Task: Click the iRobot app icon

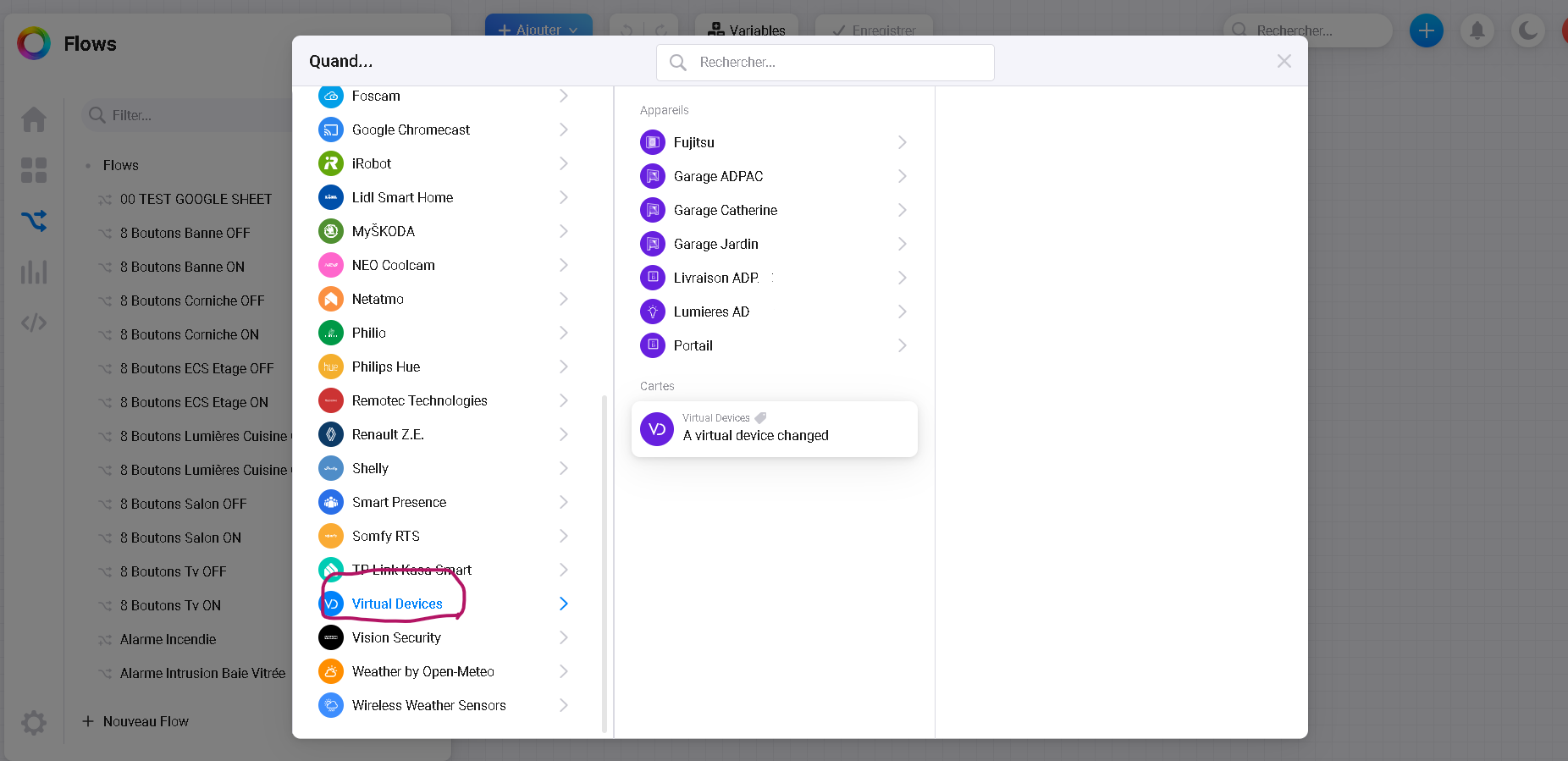Action: coord(331,163)
